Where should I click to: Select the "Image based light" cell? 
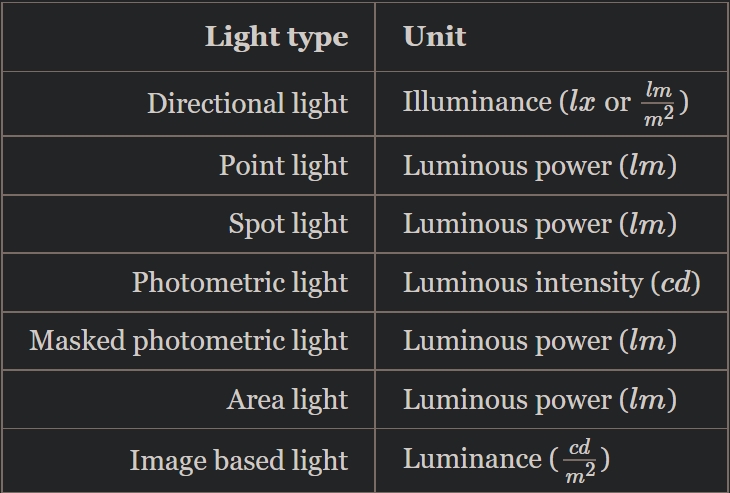pyautogui.click(x=238, y=460)
